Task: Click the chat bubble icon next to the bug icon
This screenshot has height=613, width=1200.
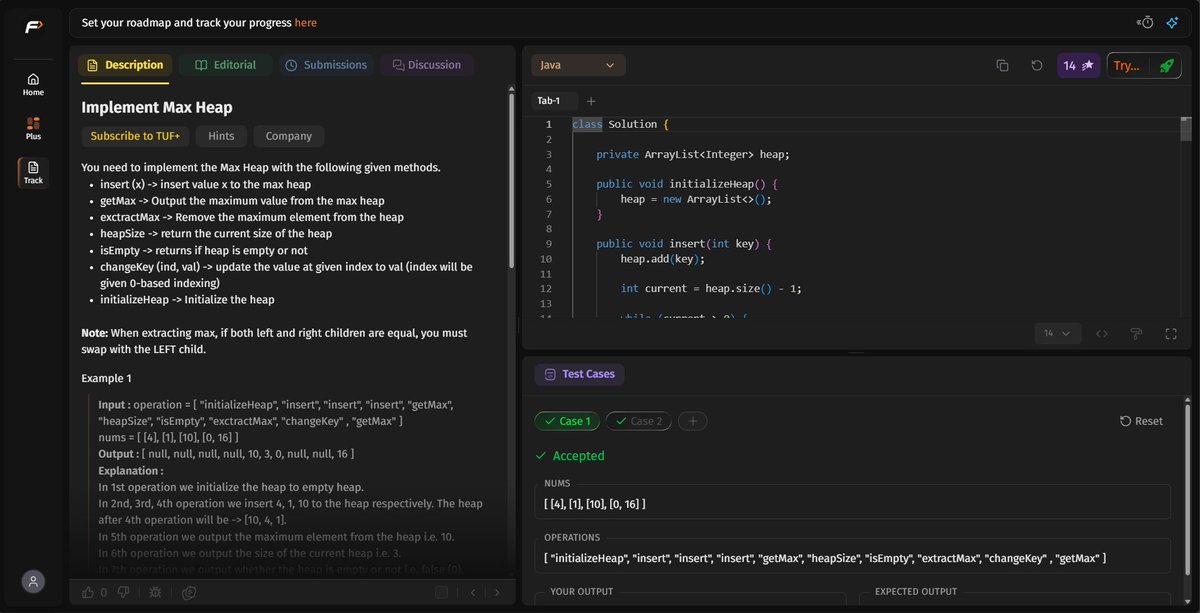Action: [x=189, y=592]
